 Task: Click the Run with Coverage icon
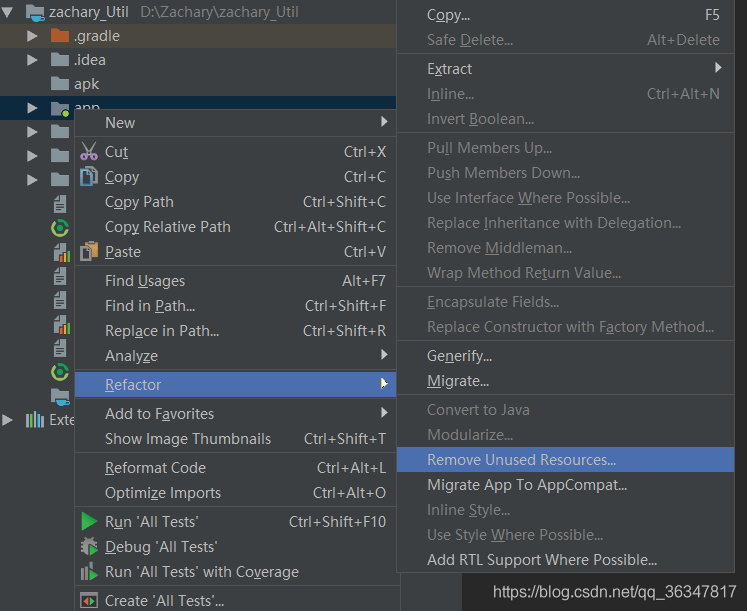[89, 572]
